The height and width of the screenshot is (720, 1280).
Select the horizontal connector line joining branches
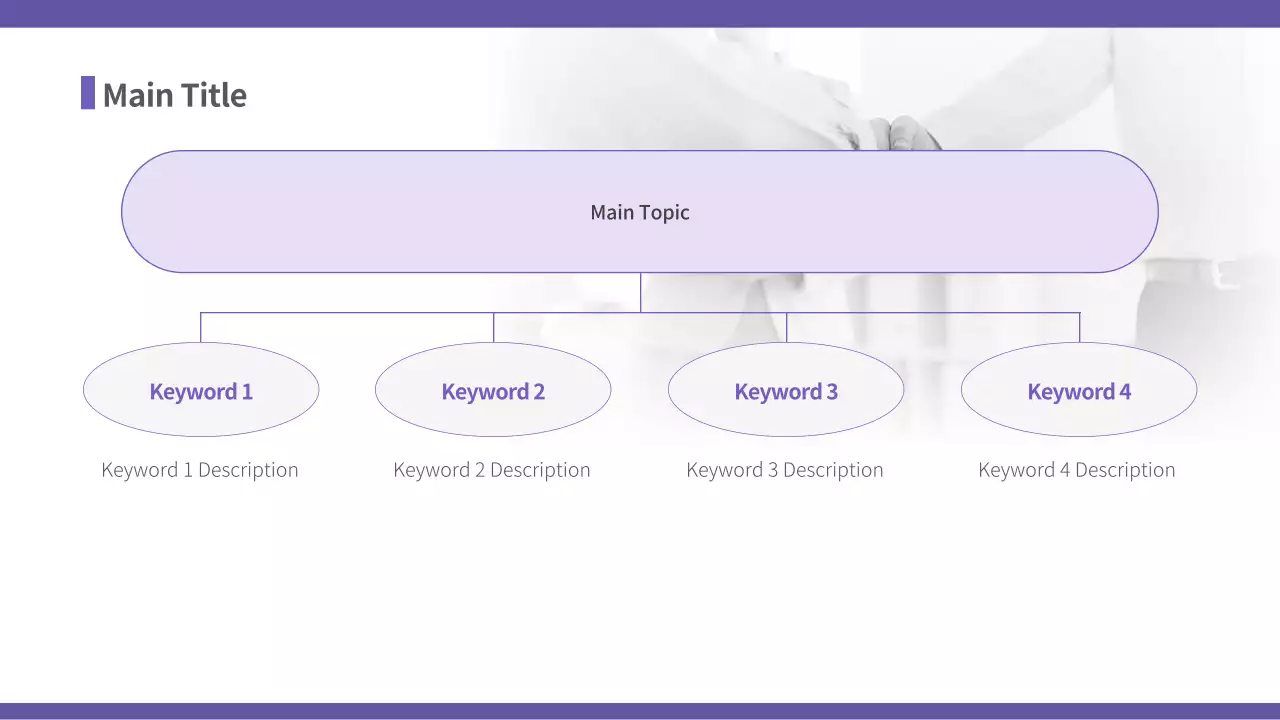click(350, 313)
